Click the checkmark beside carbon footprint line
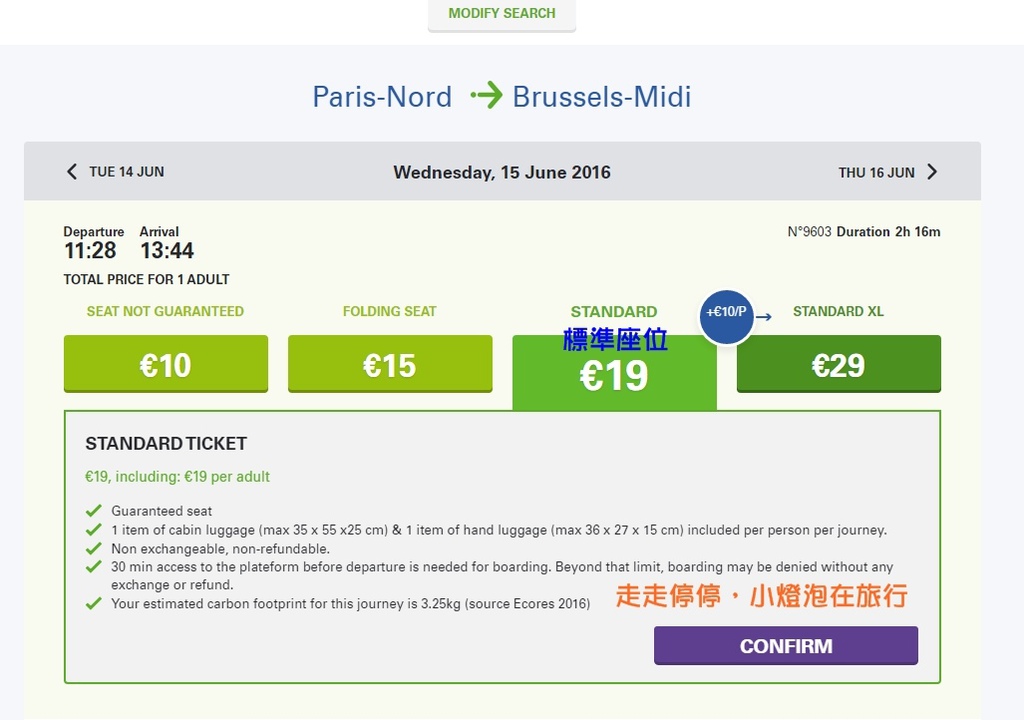 93,603
